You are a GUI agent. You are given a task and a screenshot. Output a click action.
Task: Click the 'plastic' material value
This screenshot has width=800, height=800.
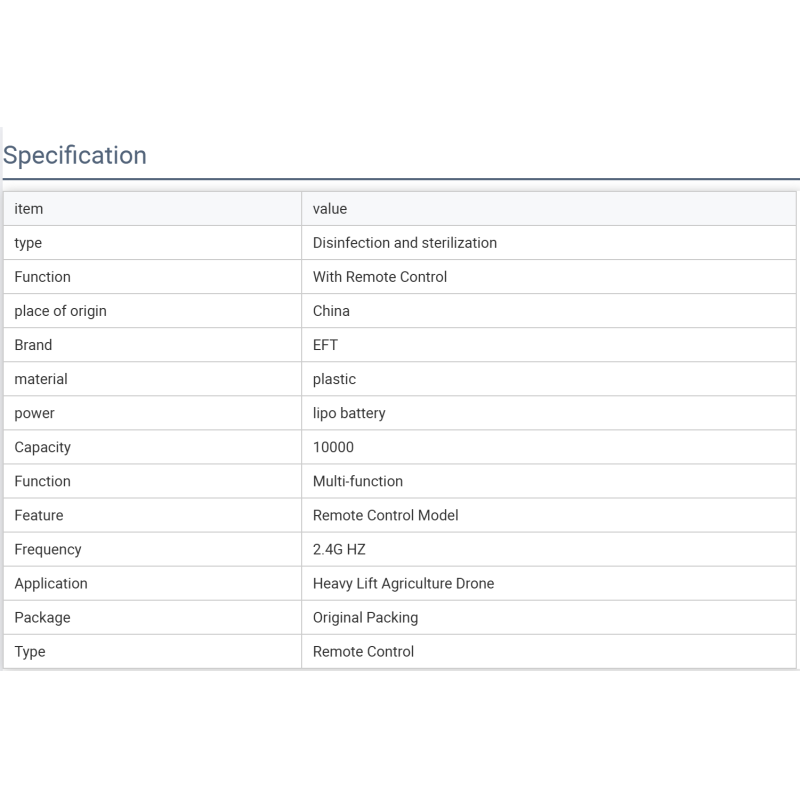click(x=334, y=379)
